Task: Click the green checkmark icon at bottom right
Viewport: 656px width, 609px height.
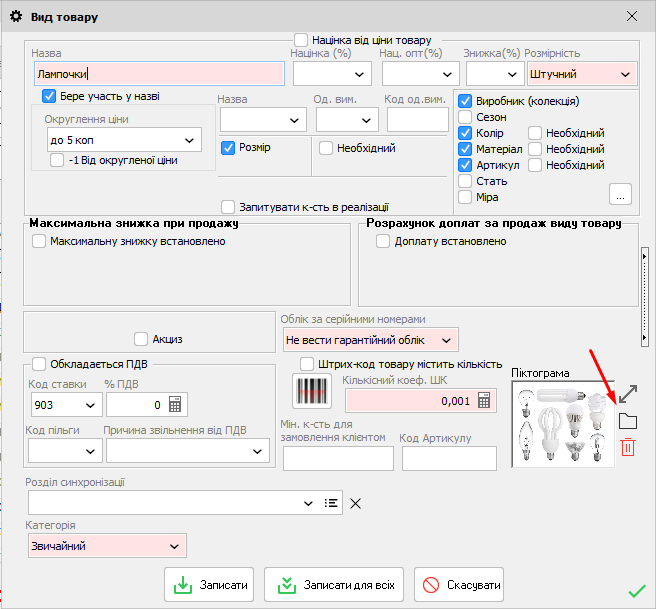Action: pos(636,591)
